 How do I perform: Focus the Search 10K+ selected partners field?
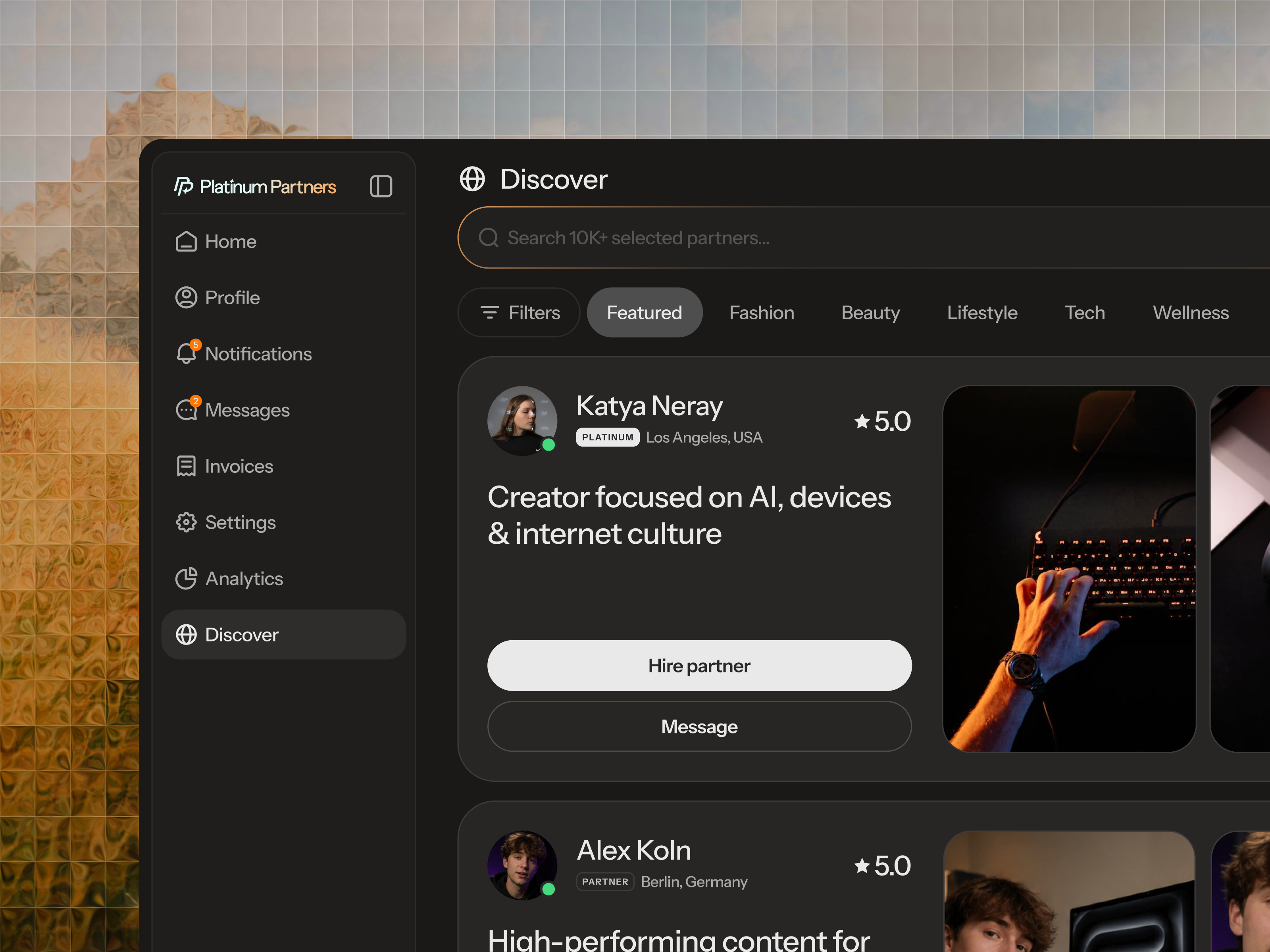click(864, 237)
